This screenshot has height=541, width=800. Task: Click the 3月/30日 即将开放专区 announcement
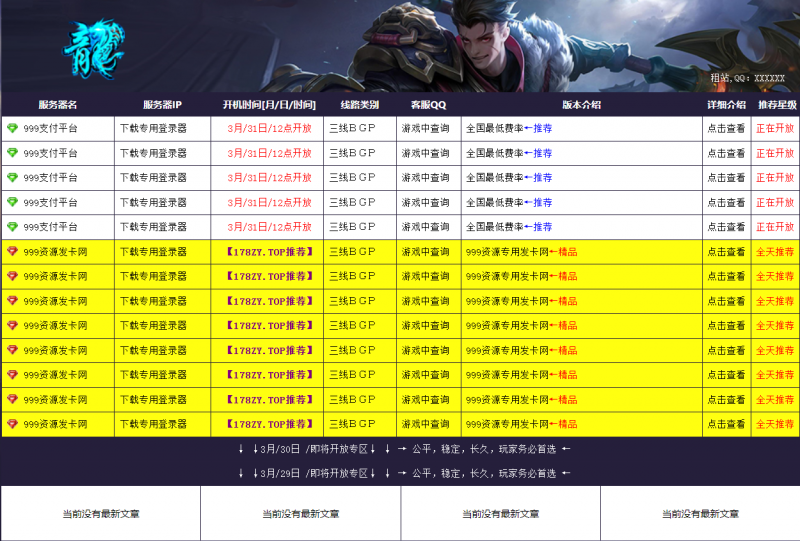tap(404, 449)
